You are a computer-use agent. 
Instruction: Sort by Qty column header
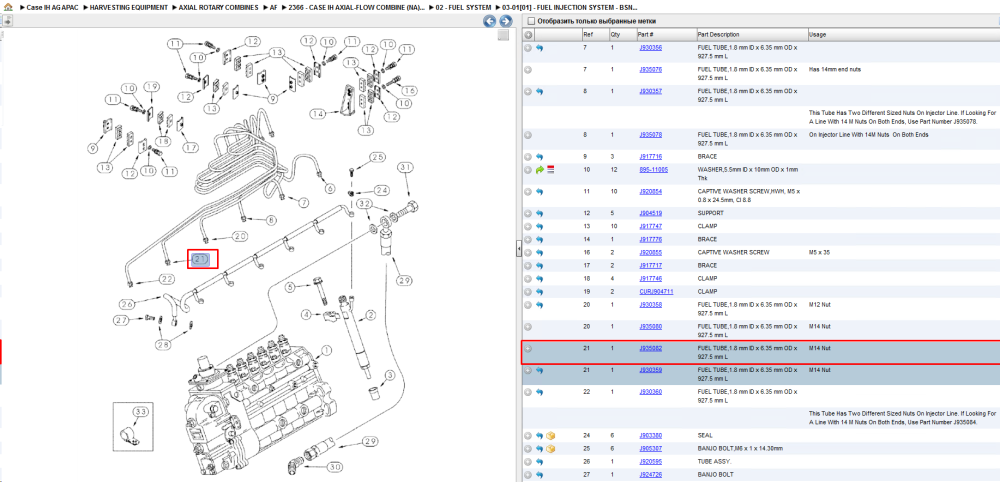(x=615, y=34)
